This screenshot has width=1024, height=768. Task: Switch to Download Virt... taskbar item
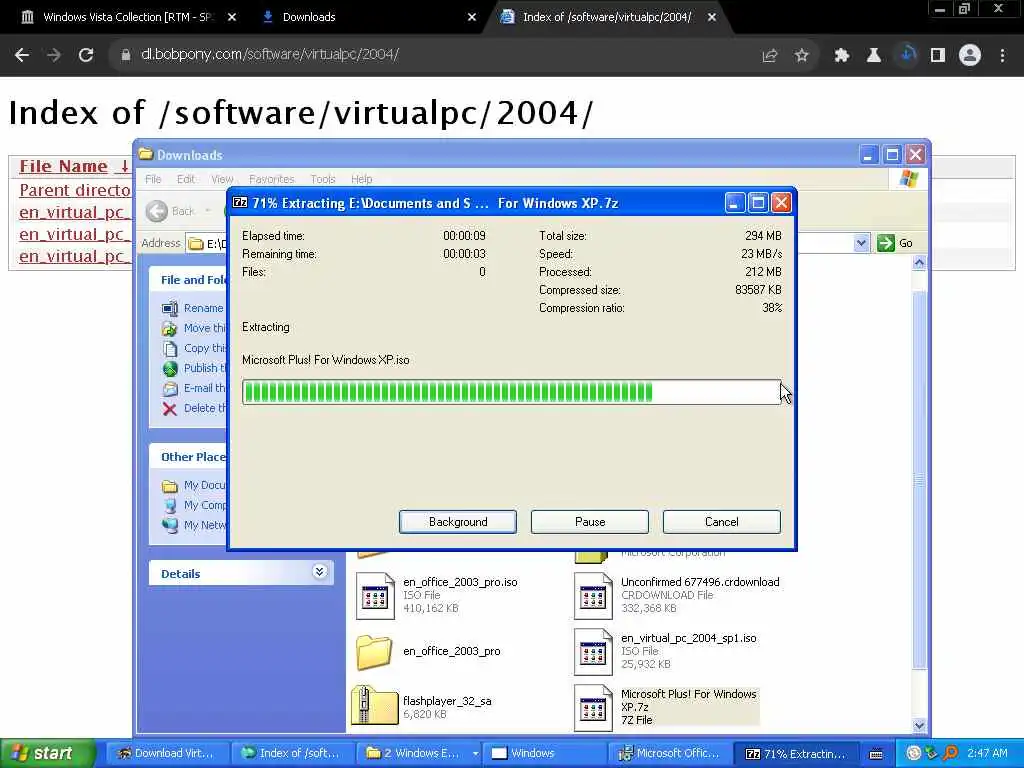167,754
